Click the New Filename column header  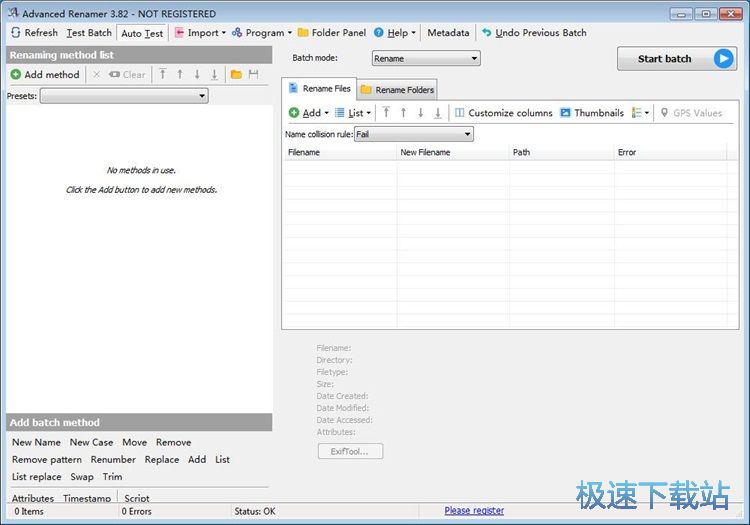point(425,153)
